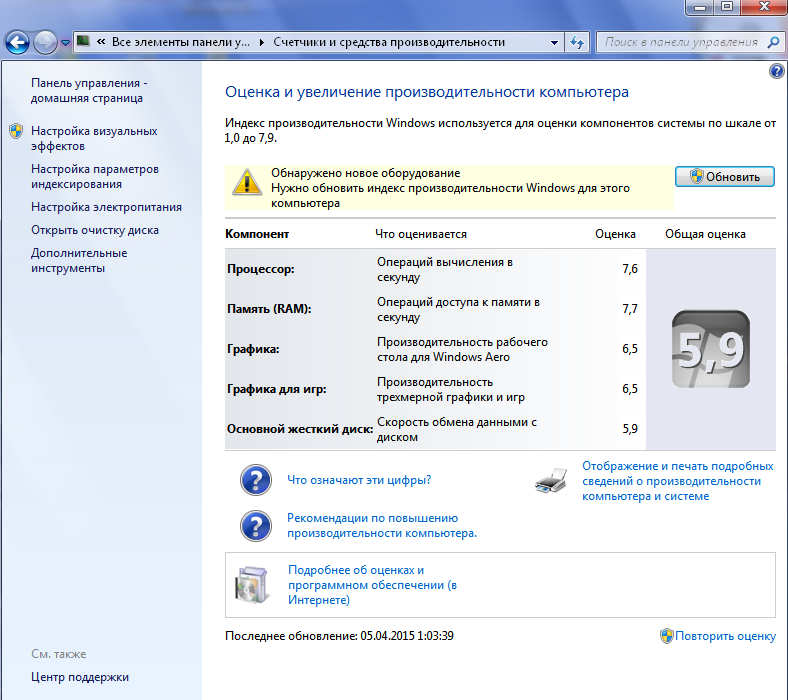Viewport: 788px width, 700px height.
Task: Open 'Подробнее об оценках и программном обеспечении' link
Action: tap(372, 585)
